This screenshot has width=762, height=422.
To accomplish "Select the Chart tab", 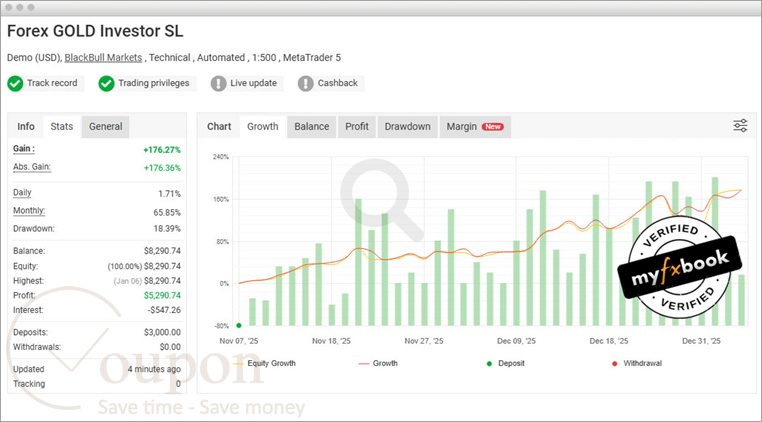I will click(x=219, y=126).
